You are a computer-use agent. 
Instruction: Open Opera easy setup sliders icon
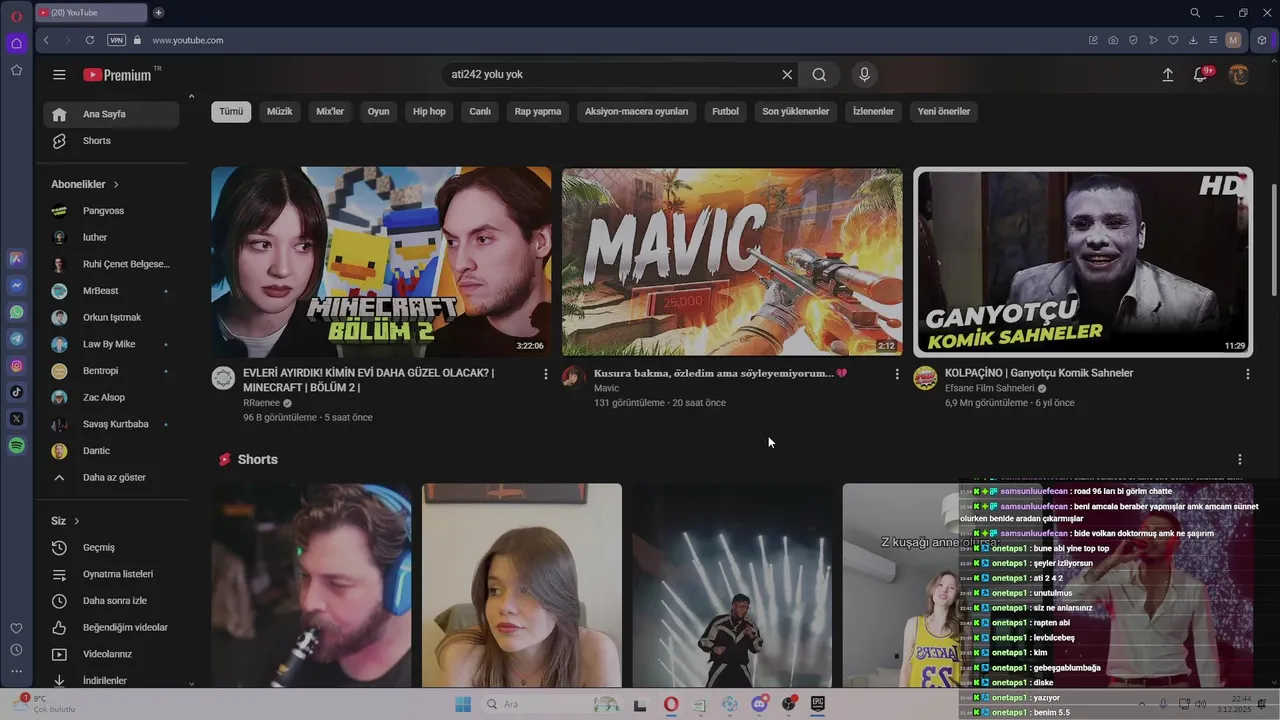pos(1213,40)
